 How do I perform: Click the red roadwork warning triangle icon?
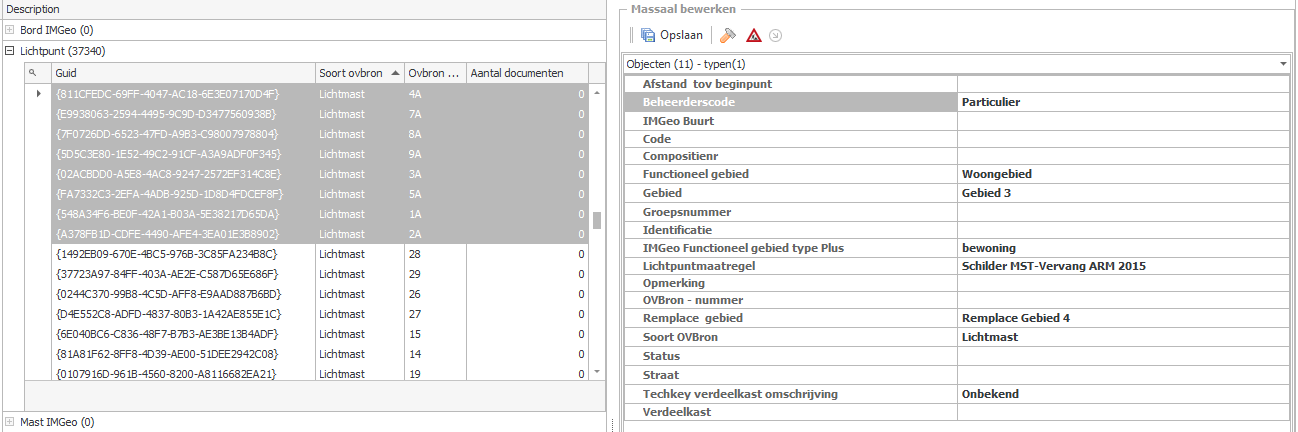pos(753,35)
